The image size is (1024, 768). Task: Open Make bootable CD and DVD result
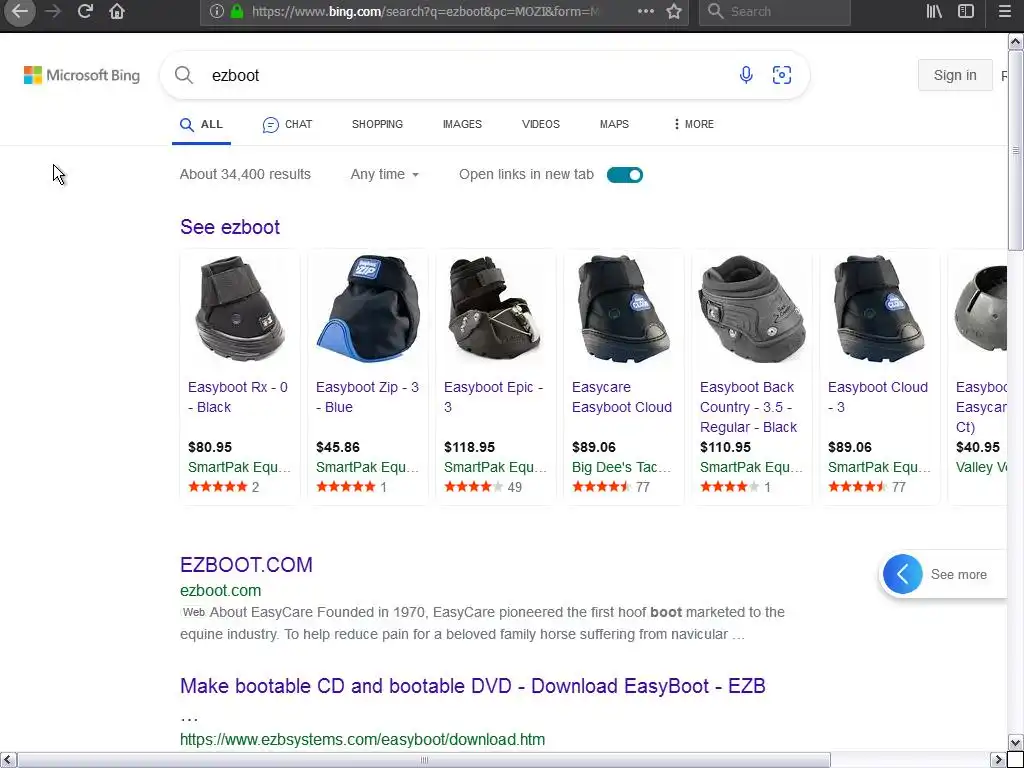click(473, 686)
